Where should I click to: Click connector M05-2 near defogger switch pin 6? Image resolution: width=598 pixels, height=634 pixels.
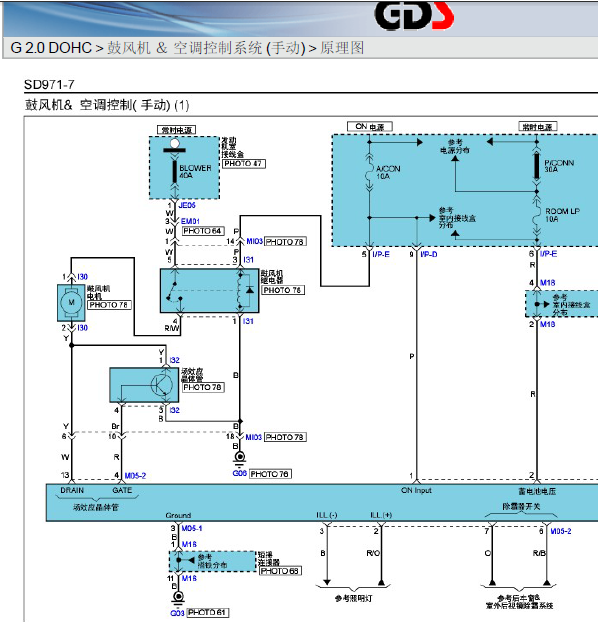[560, 531]
